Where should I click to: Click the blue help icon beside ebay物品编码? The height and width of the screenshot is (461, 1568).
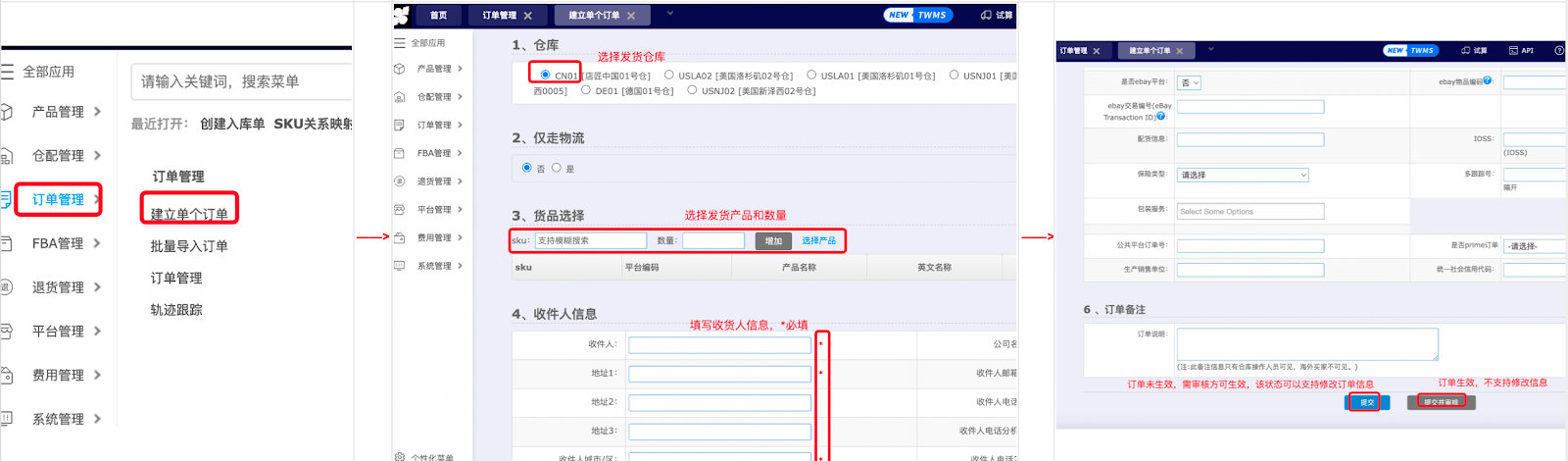pyautogui.click(x=1488, y=80)
